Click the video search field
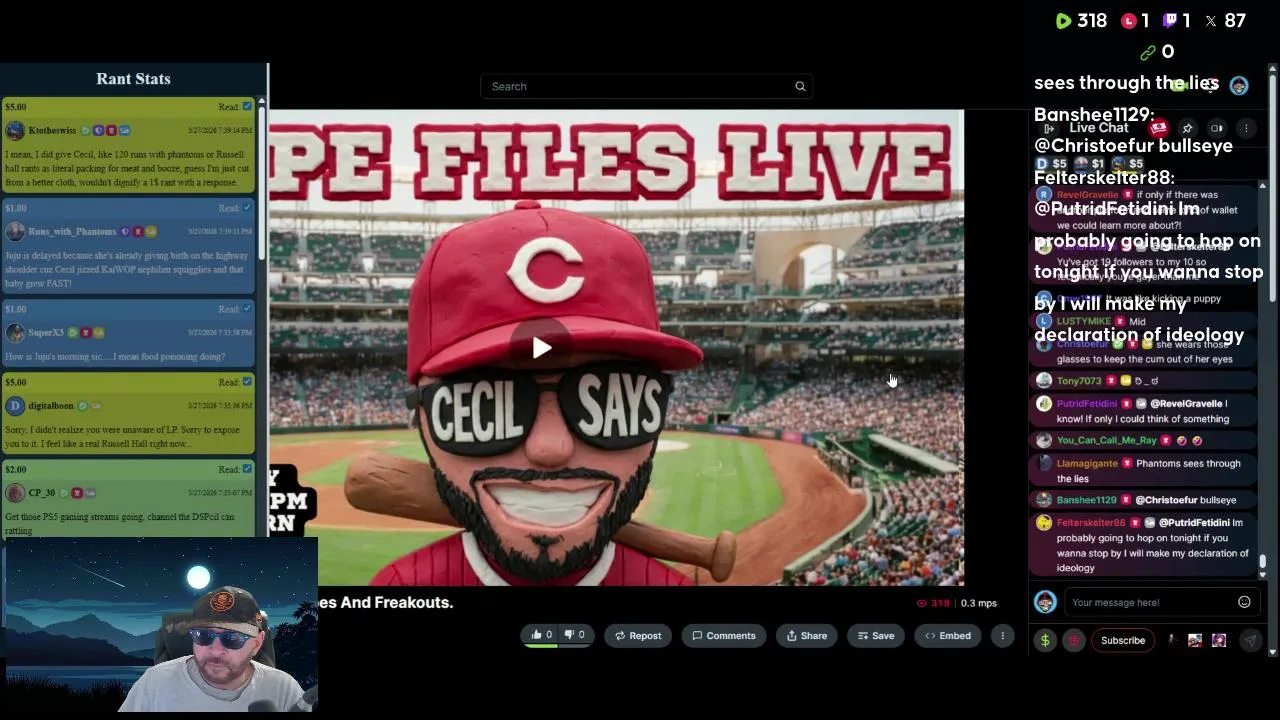 (645, 86)
